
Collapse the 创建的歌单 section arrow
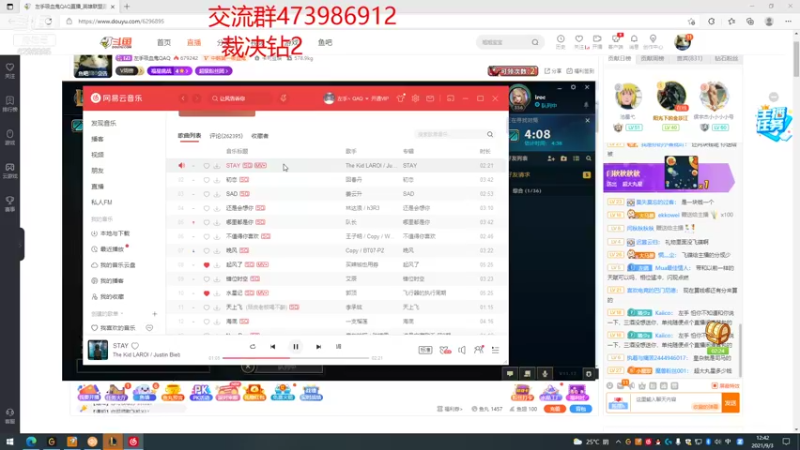122,314
